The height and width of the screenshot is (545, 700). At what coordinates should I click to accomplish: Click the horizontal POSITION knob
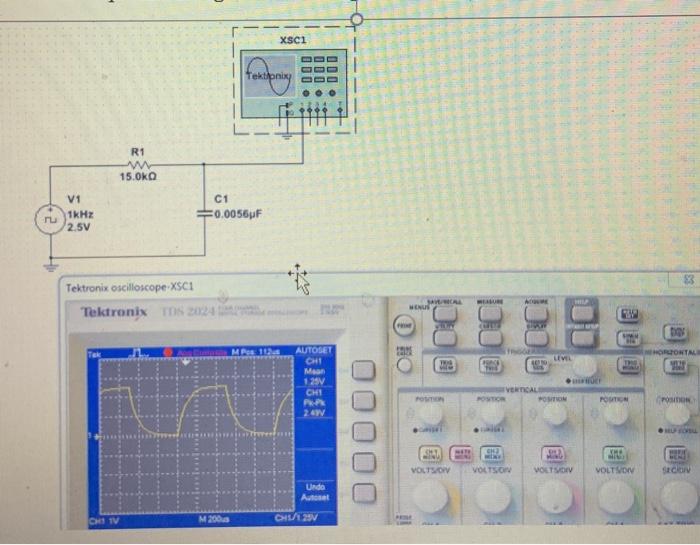tap(677, 414)
